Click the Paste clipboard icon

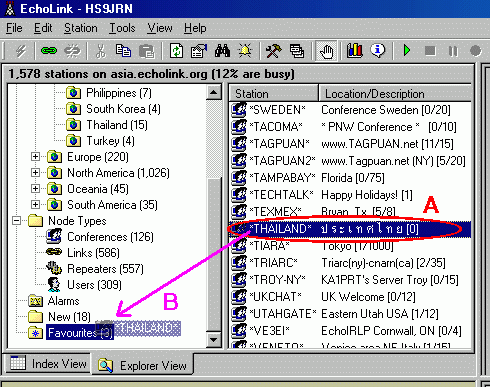[147, 51]
